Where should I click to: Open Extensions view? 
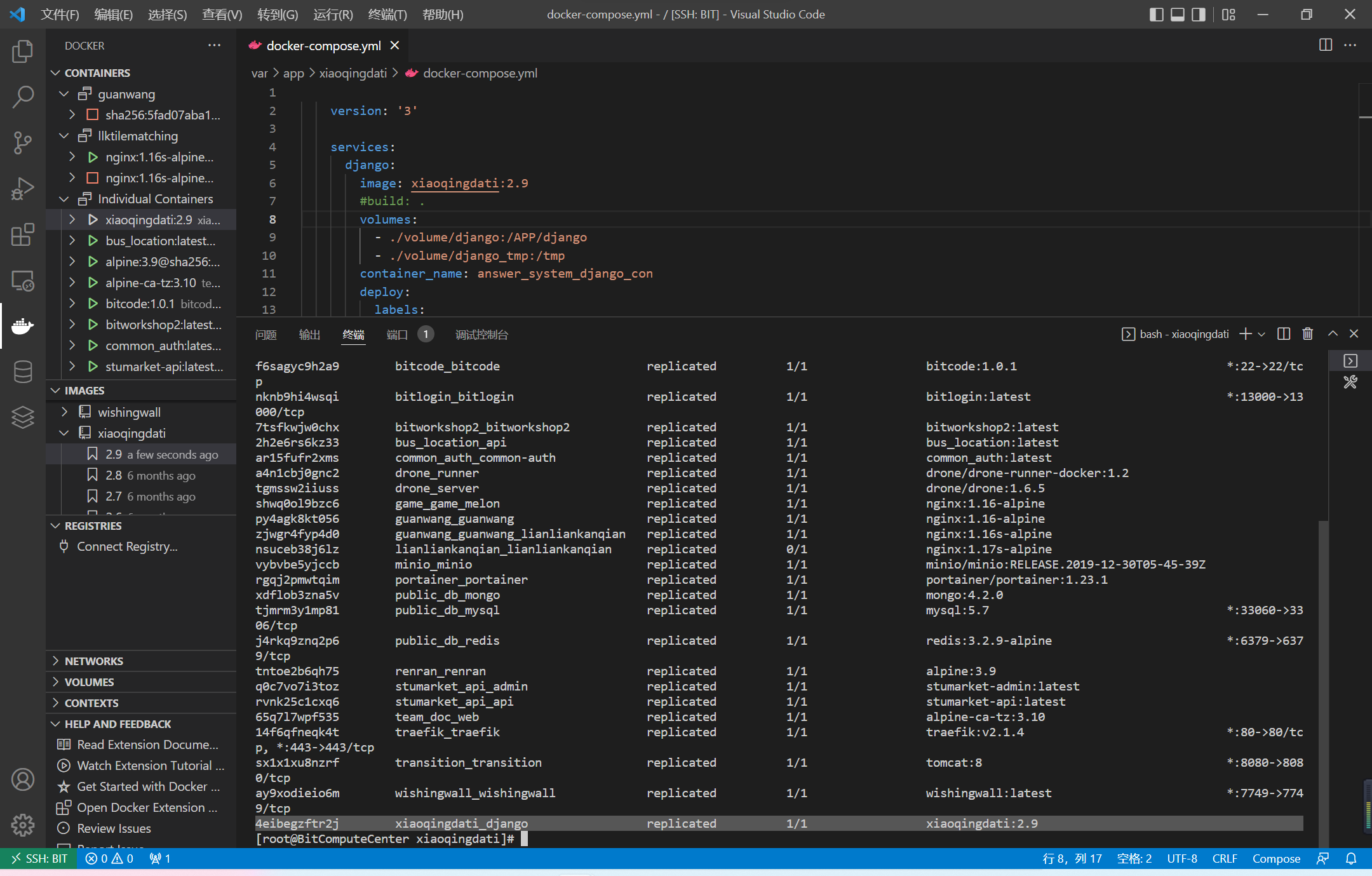click(23, 234)
